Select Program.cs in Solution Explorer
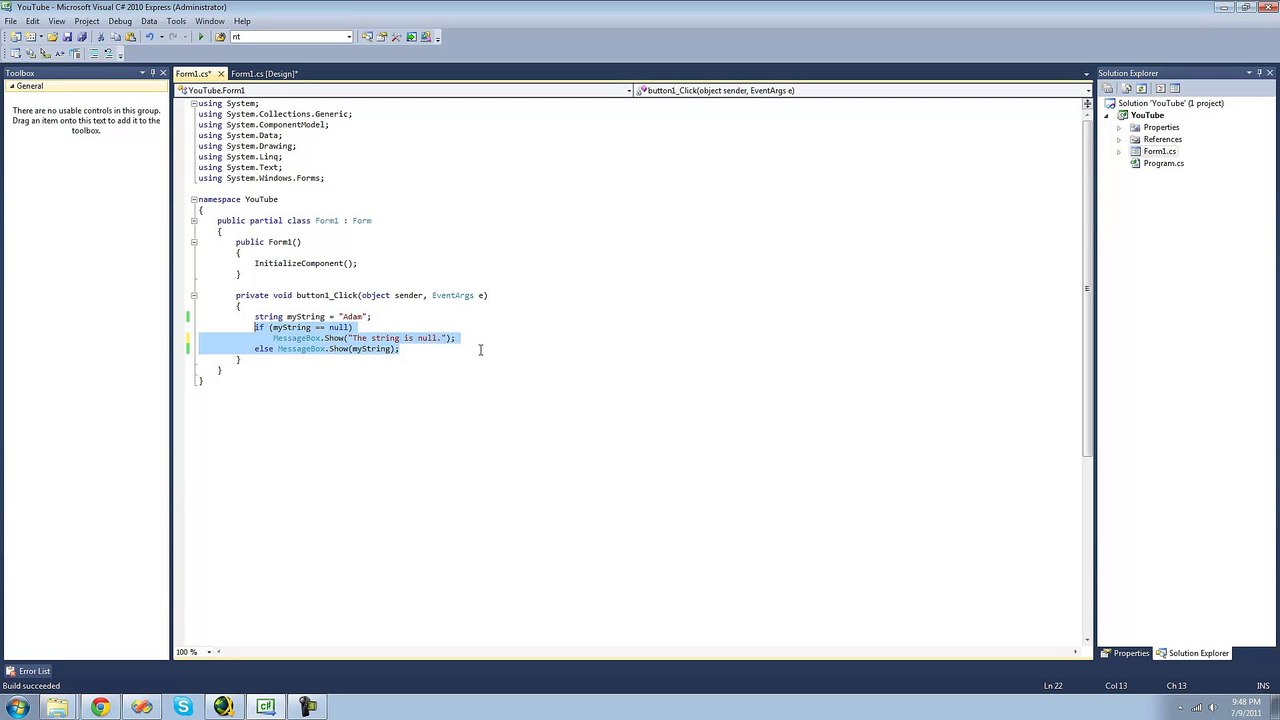The height and width of the screenshot is (720, 1280). 1163,164
